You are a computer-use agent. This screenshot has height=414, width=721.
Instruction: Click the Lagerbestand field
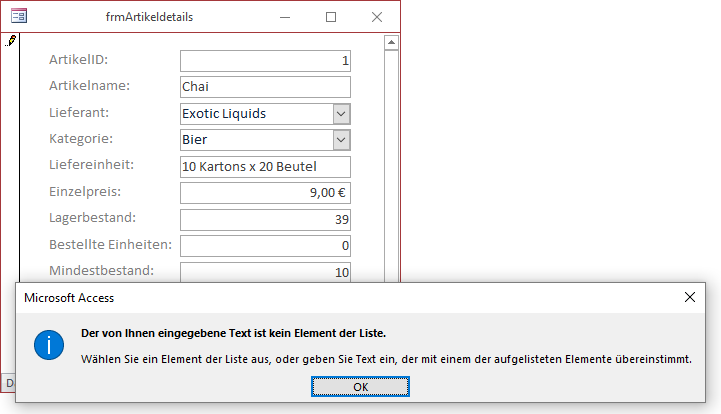click(265, 219)
